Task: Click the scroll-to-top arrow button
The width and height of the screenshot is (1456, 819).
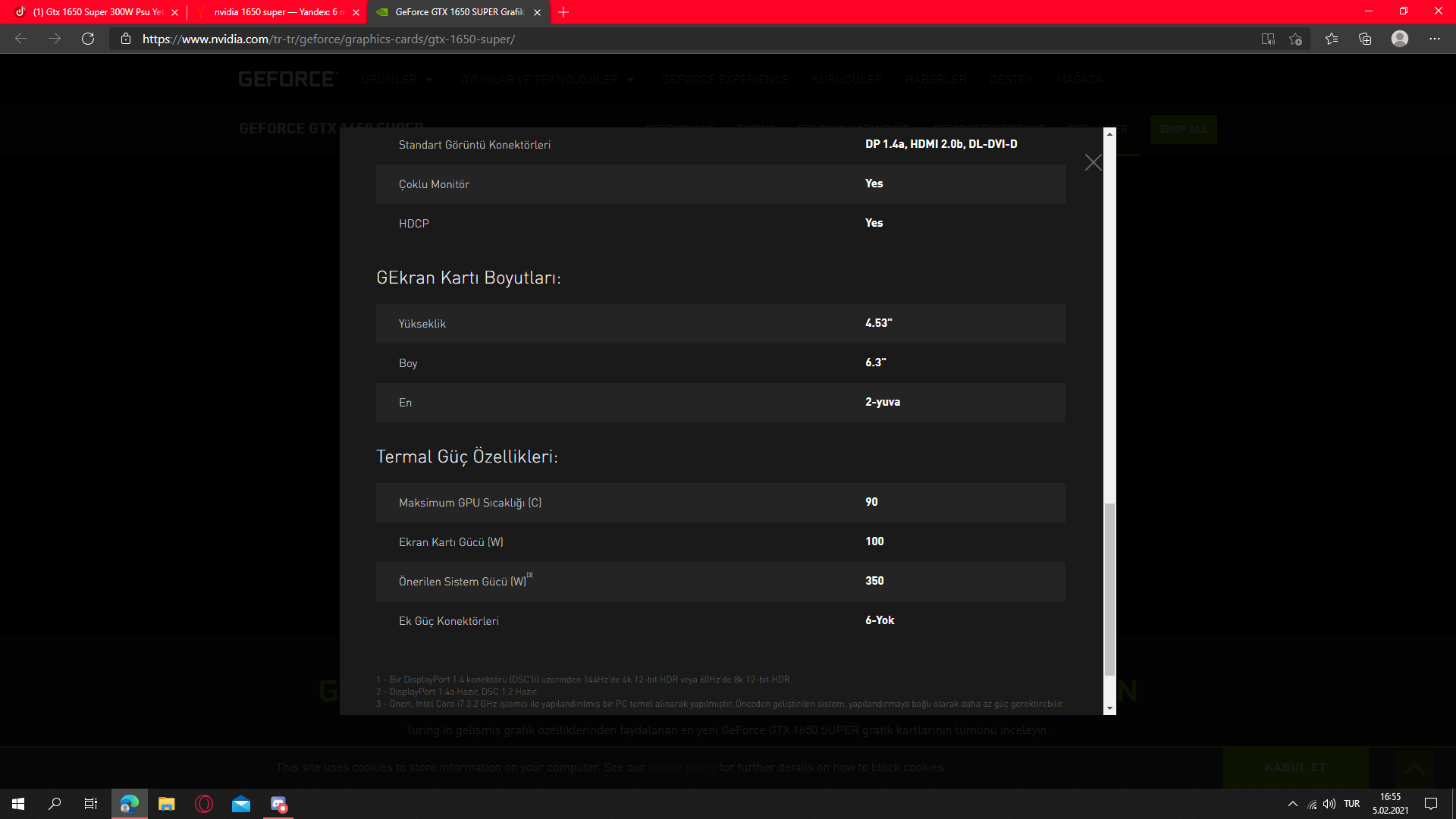Action: point(1414,769)
